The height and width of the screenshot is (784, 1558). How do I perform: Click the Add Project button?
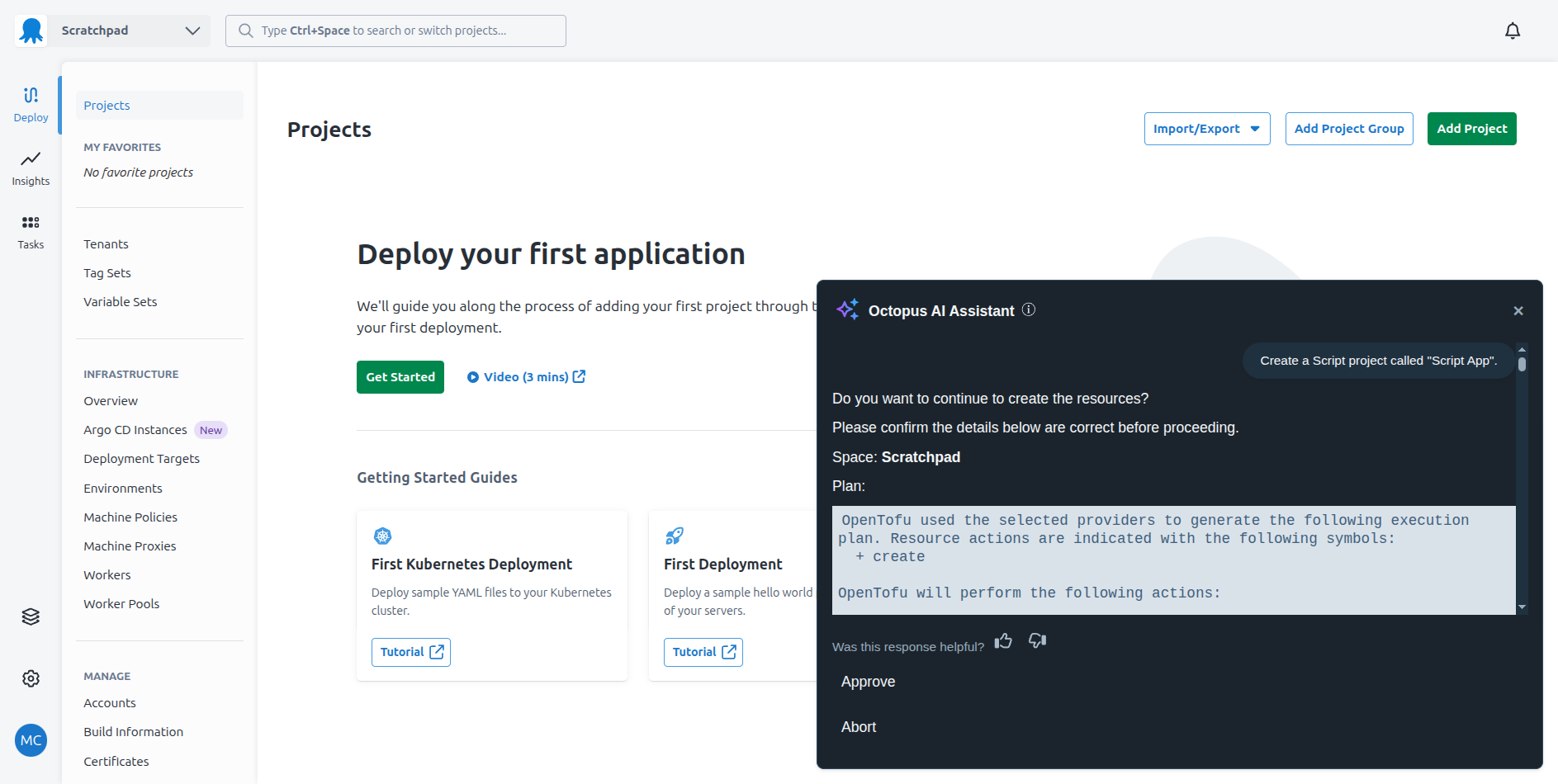[1470, 128]
